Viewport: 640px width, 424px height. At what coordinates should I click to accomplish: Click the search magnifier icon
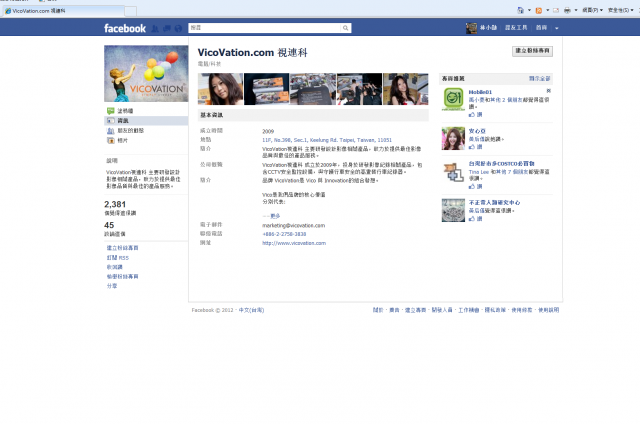346,28
